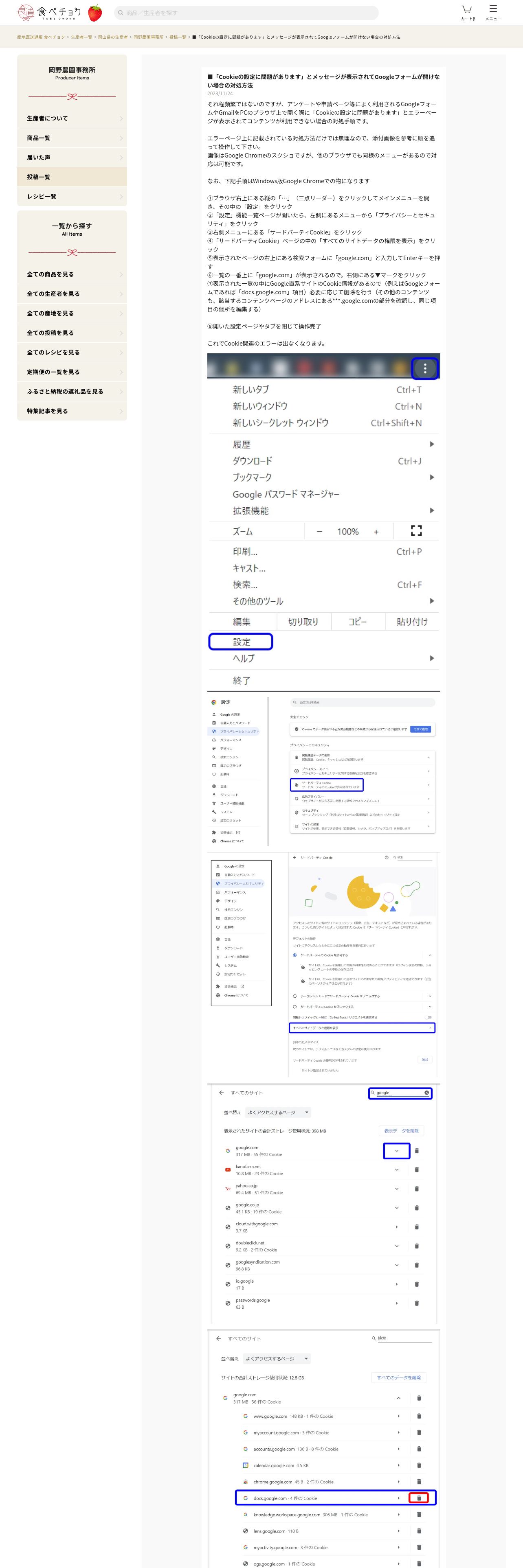
Task: Click the article date 2023/11/24
Action: (220, 94)
